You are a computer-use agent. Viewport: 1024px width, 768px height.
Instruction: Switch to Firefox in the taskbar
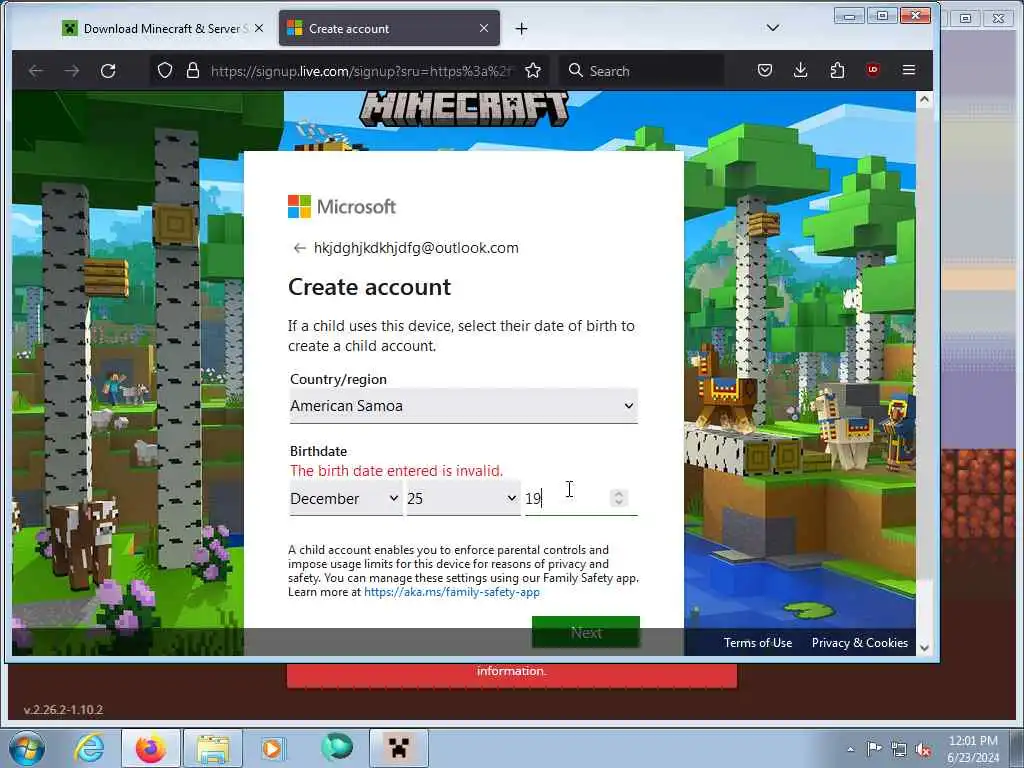151,748
